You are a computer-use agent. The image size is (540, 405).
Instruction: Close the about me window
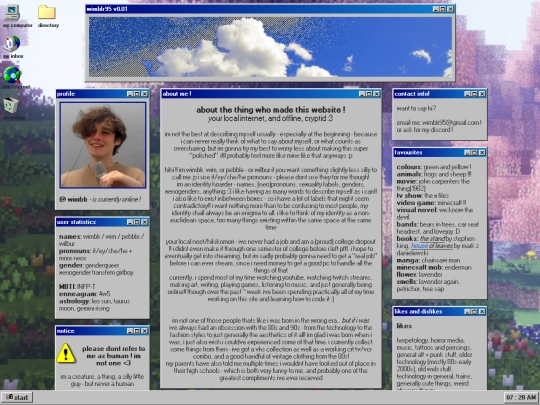click(x=377, y=94)
